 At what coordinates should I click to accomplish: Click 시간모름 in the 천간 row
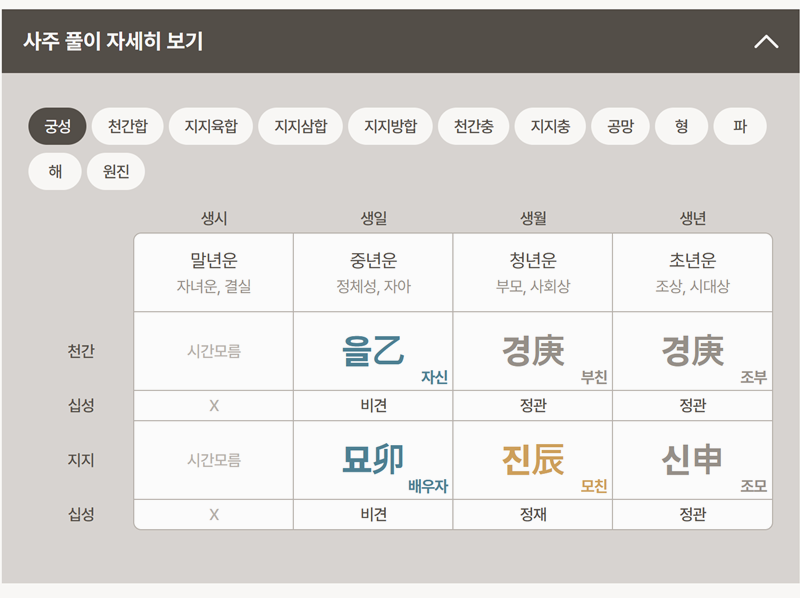(x=214, y=351)
